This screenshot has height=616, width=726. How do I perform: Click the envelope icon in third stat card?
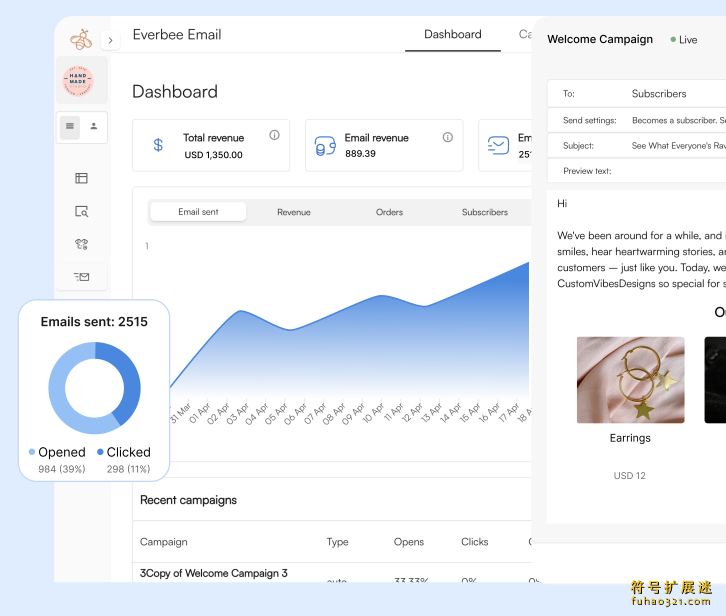pos(498,145)
